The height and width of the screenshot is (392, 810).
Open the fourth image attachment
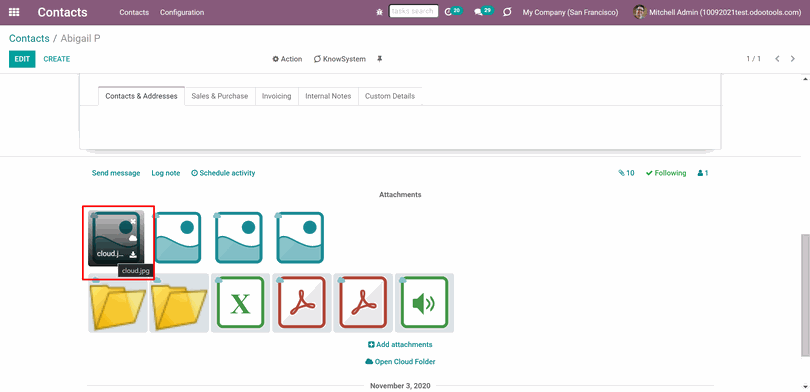tap(300, 238)
